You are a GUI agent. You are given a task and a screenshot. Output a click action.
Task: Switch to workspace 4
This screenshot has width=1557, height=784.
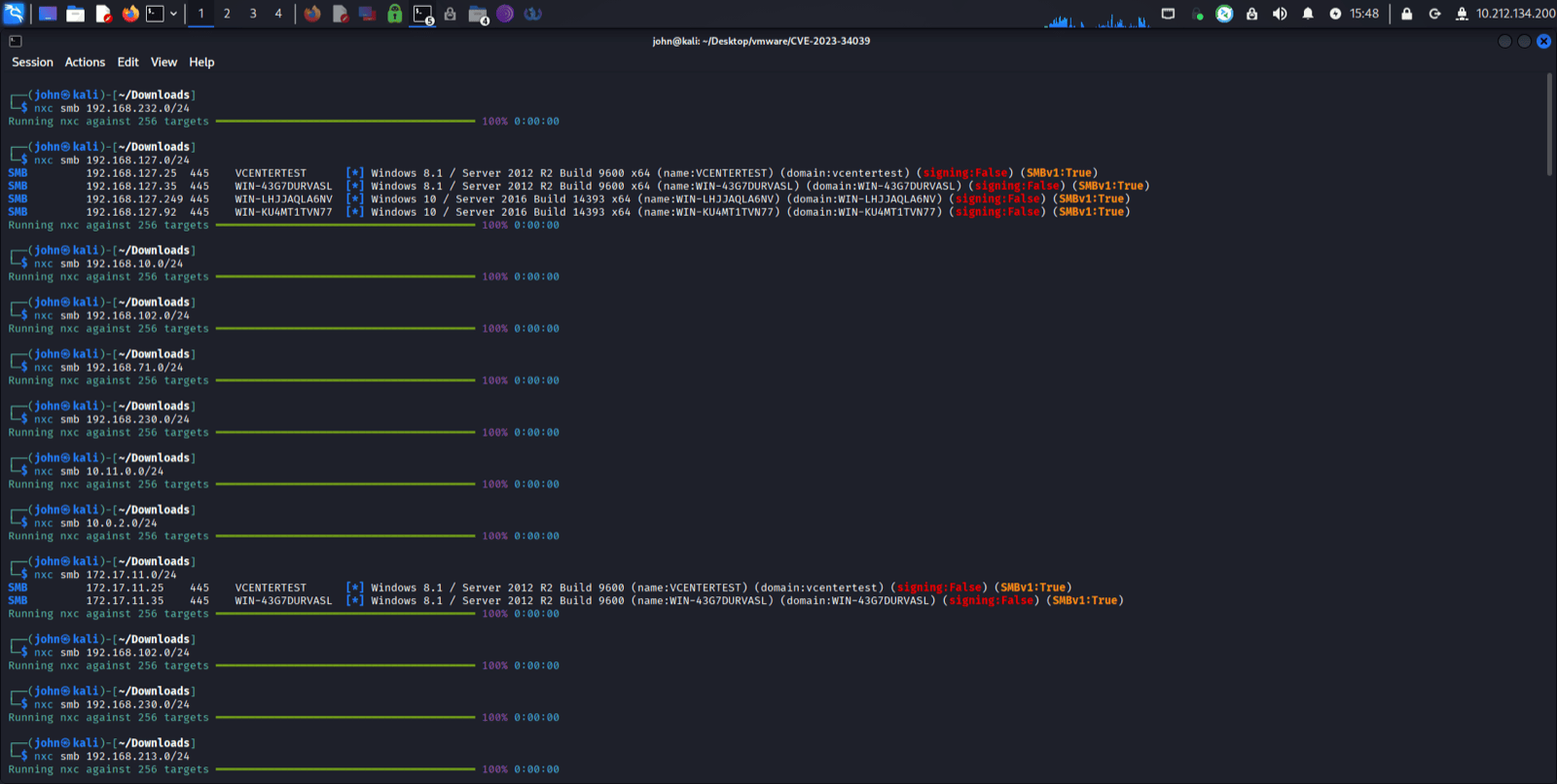point(278,14)
